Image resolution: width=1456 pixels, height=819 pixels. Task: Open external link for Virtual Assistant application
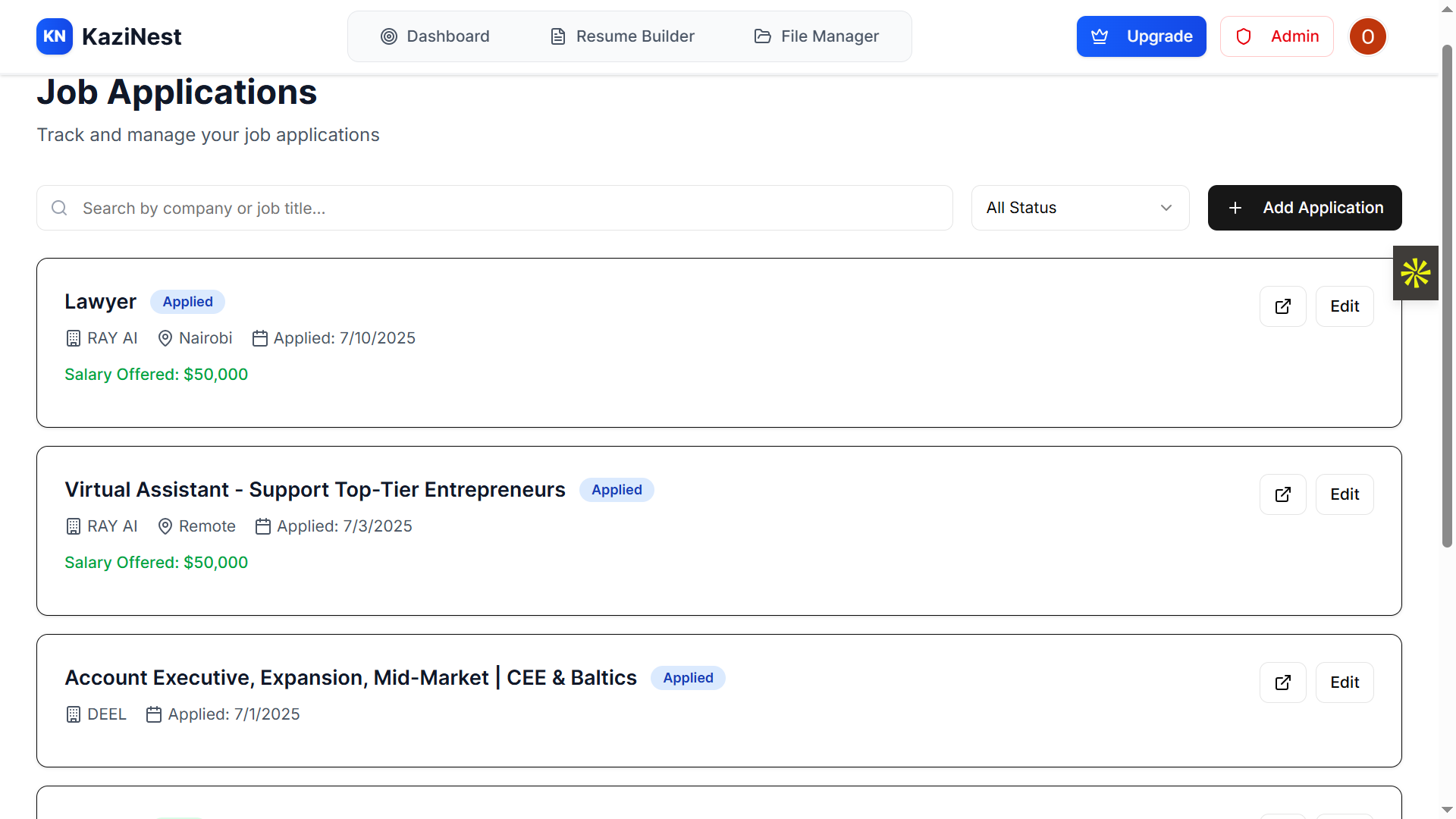click(x=1282, y=494)
